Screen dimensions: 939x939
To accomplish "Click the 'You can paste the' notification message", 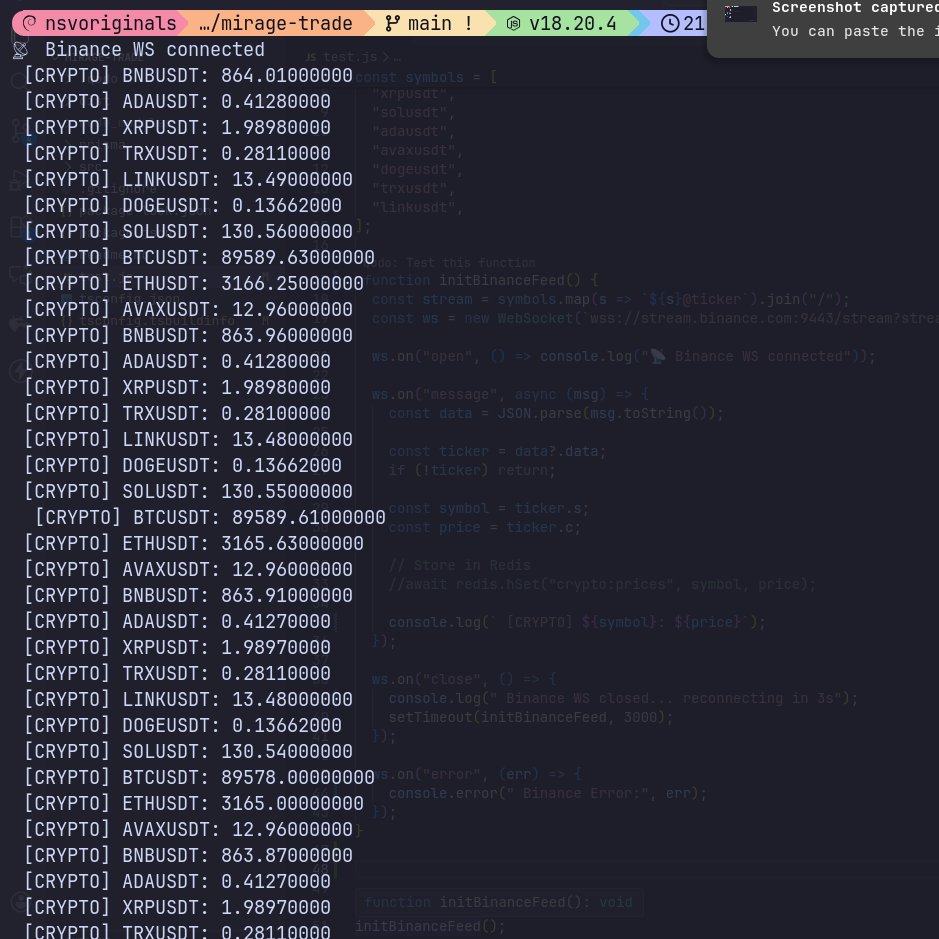I will pos(855,31).
